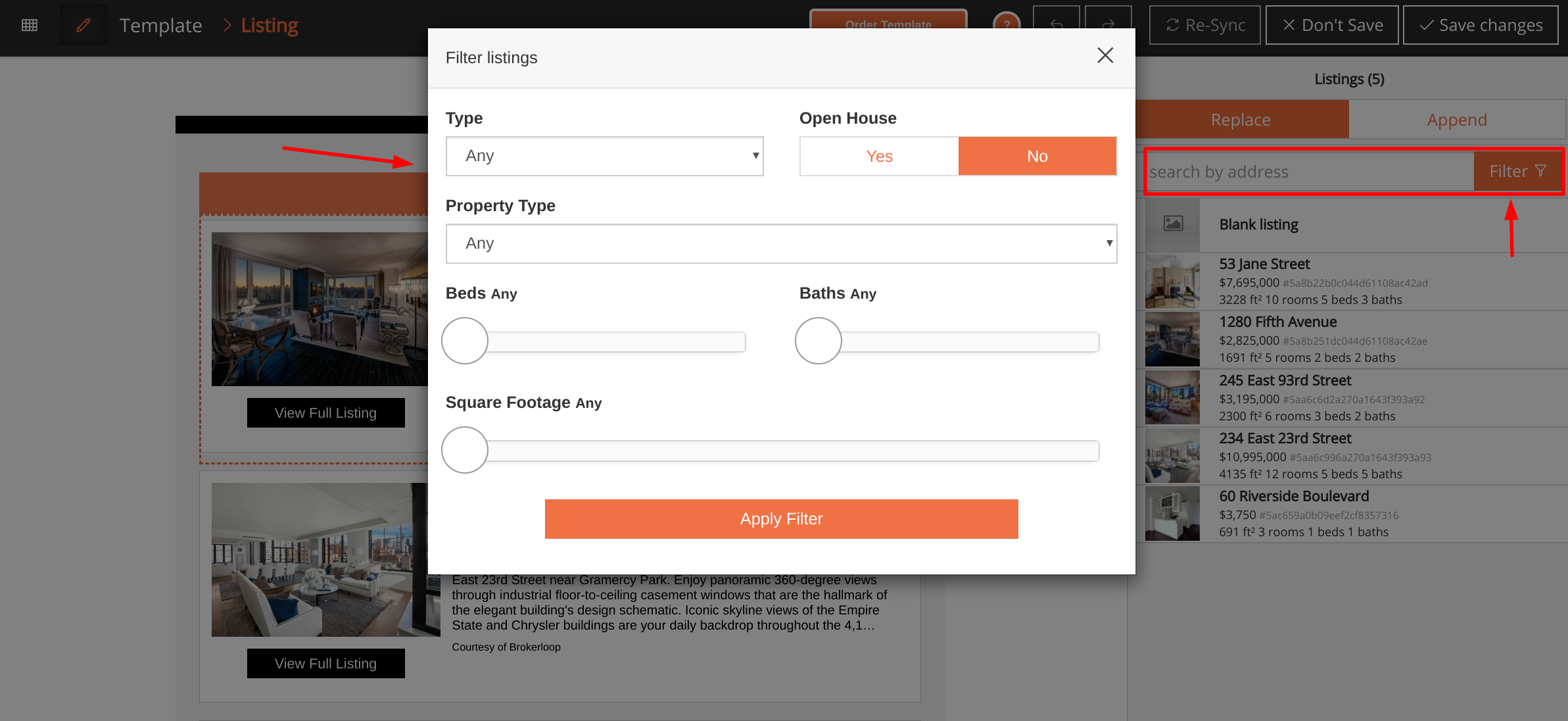1568x721 pixels.
Task: Click the grid menu icon
Action: point(30,25)
